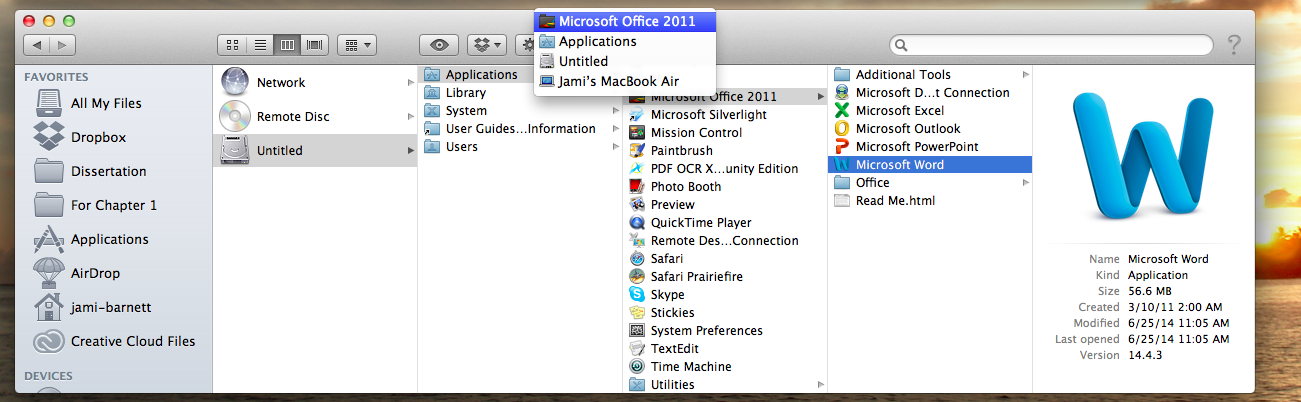Select Remote Des...Connection in app list
The height and width of the screenshot is (402, 1301).
pyautogui.click(x=725, y=240)
